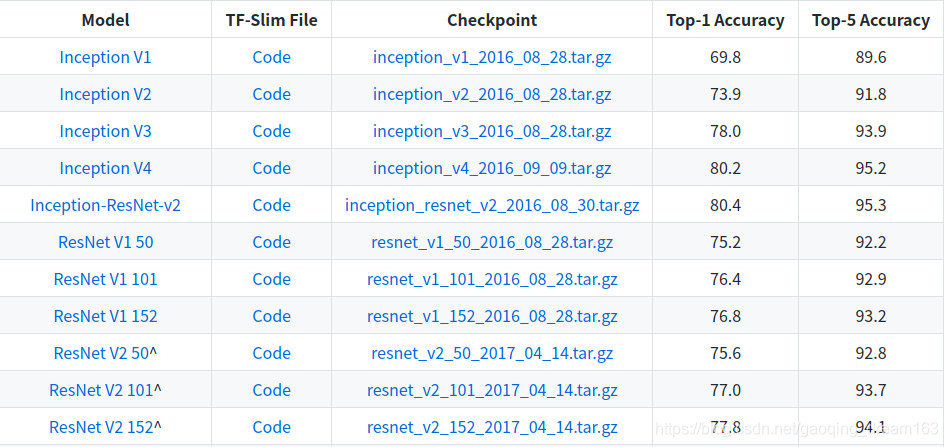Open the ResNet V1 50 model link
Screen dimensions: 948x447
point(105,242)
